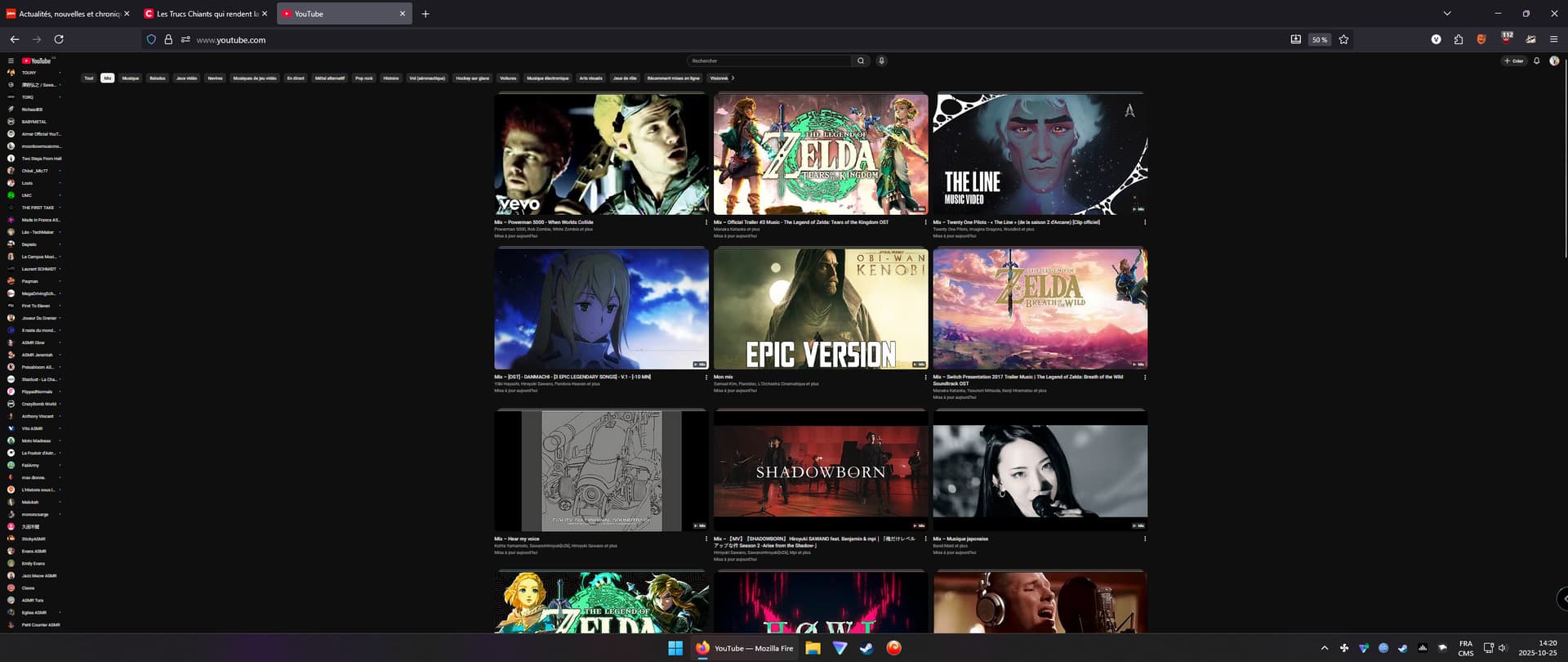The width and height of the screenshot is (1568, 662).
Task: Reload the page with the refresh icon
Action: coord(59,39)
